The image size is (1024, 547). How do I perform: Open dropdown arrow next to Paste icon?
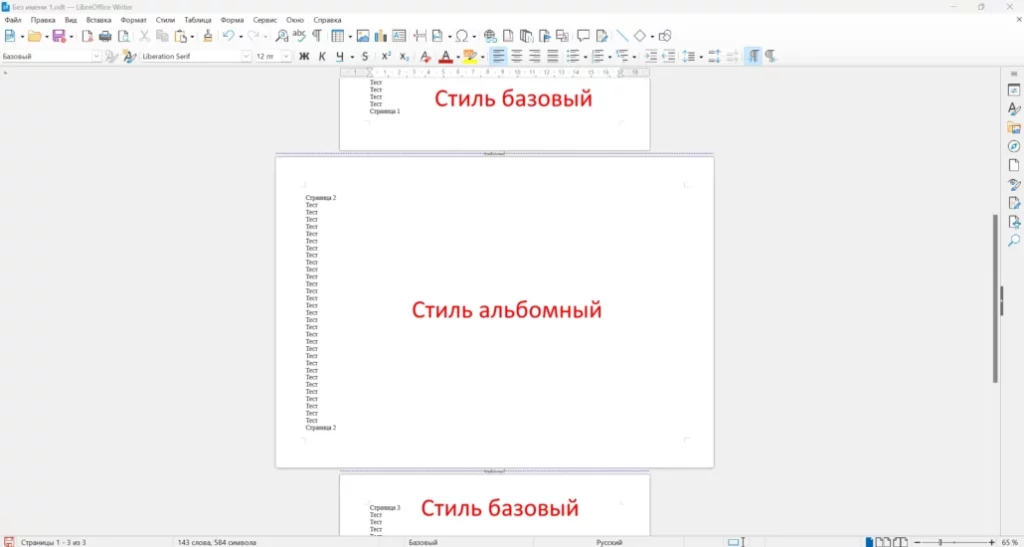(192, 37)
